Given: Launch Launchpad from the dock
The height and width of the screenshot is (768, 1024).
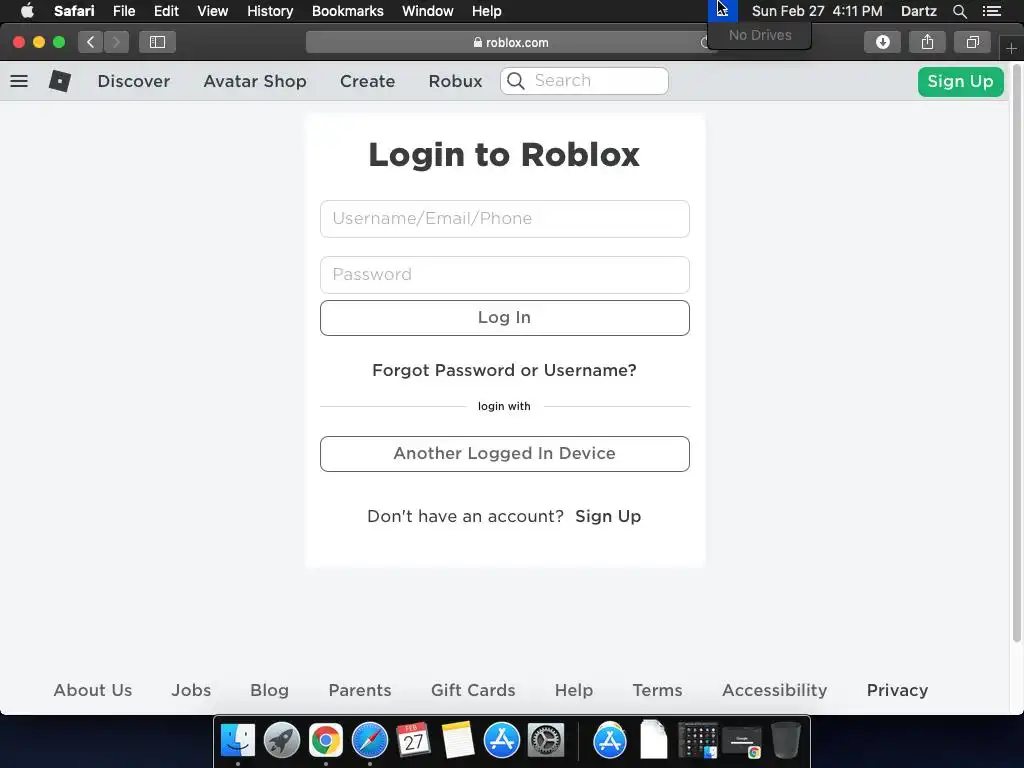Looking at the screenshot, I should click(x=281, y=741).
